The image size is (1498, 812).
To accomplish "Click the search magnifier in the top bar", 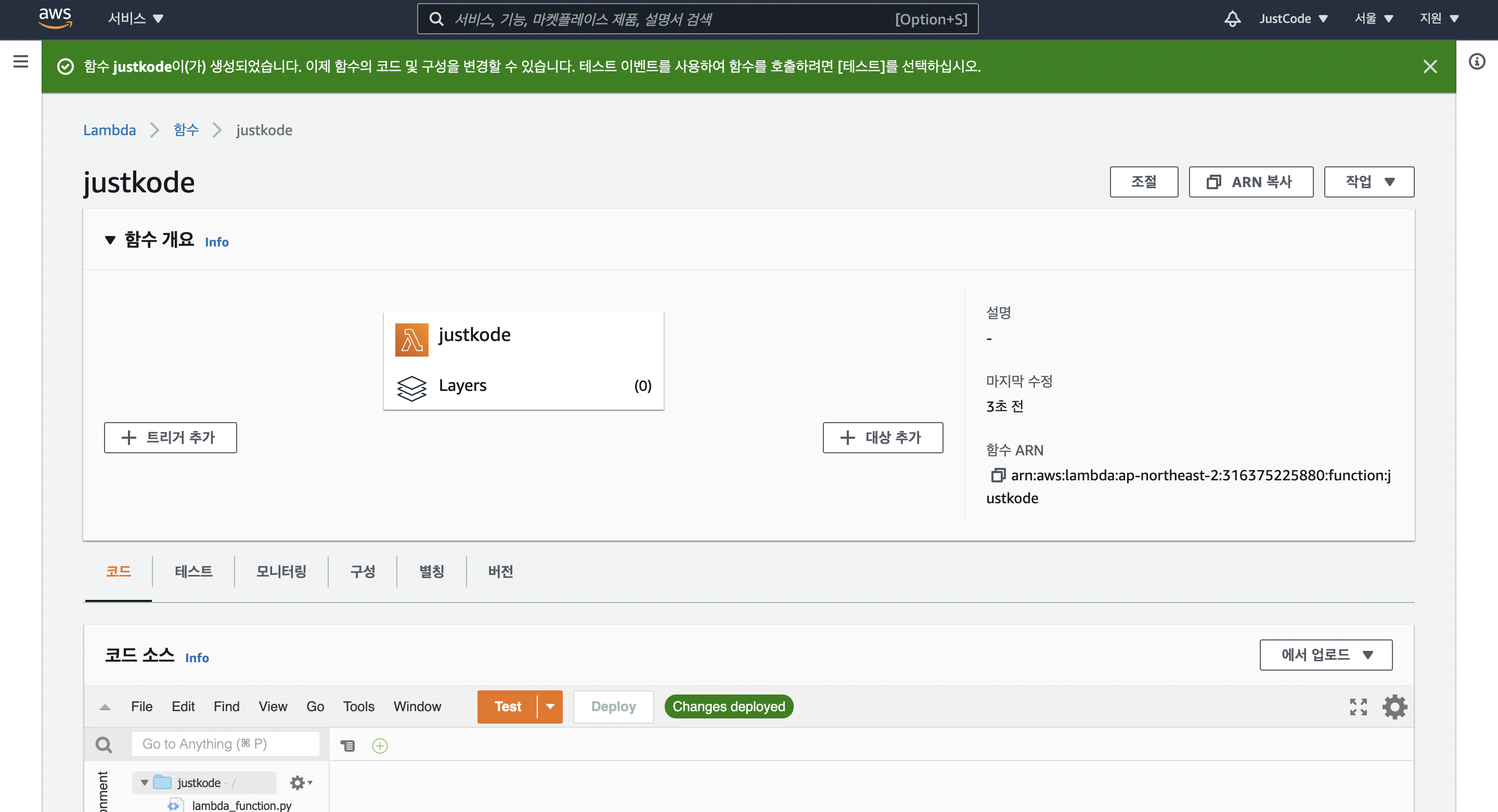I will click(436, 19).
